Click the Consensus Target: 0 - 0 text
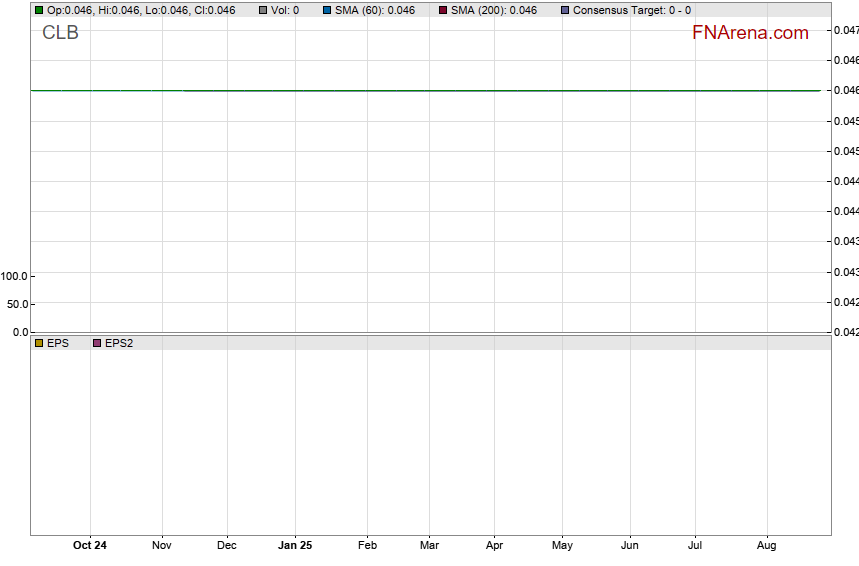859x566 pixels. (631, 10)
